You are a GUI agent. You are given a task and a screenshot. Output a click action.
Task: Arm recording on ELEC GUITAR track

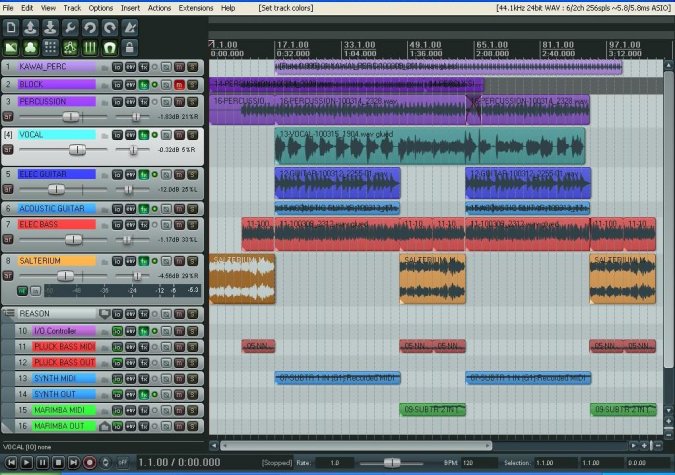pyautogui.click(x=8, y=189)
